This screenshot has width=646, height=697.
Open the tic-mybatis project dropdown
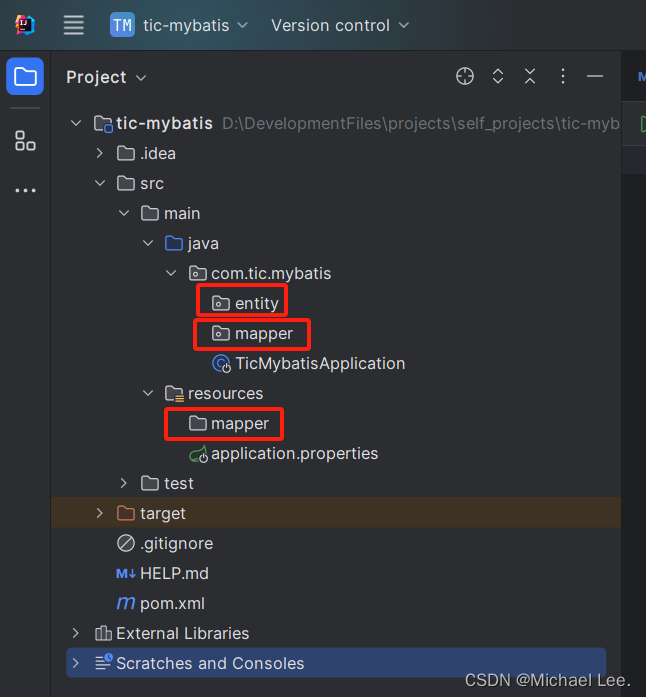pyautogui.click(x=179, y=25)
